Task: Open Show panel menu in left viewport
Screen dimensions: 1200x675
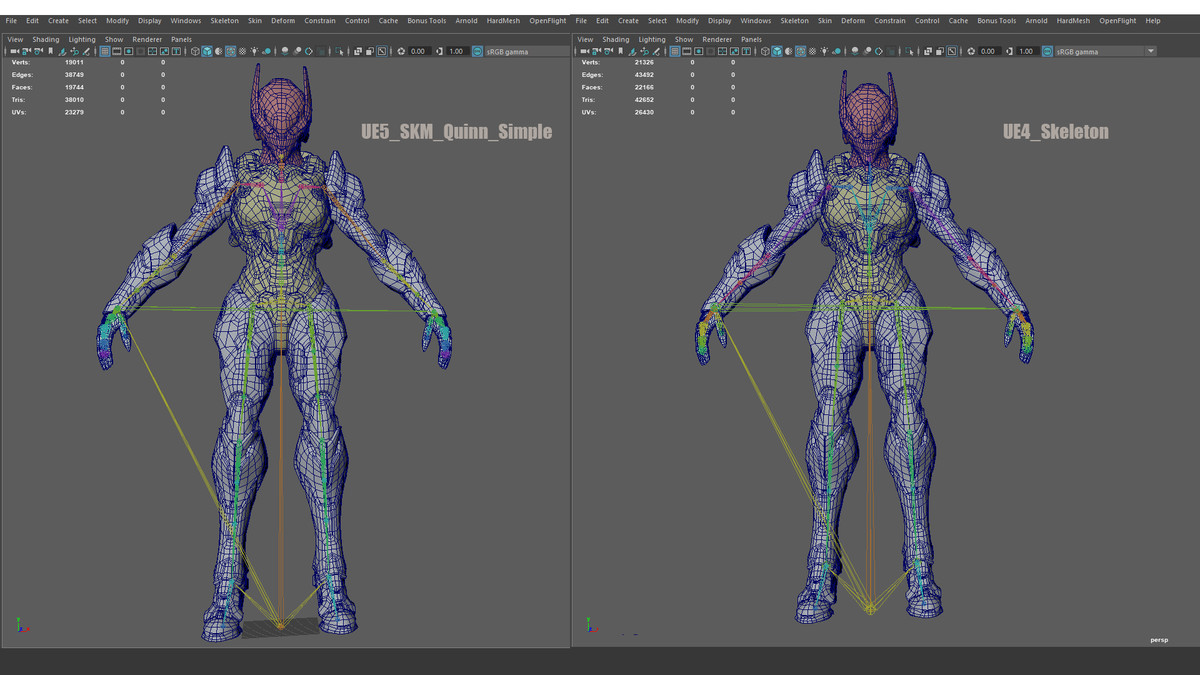Action: [x=114, y=40]
